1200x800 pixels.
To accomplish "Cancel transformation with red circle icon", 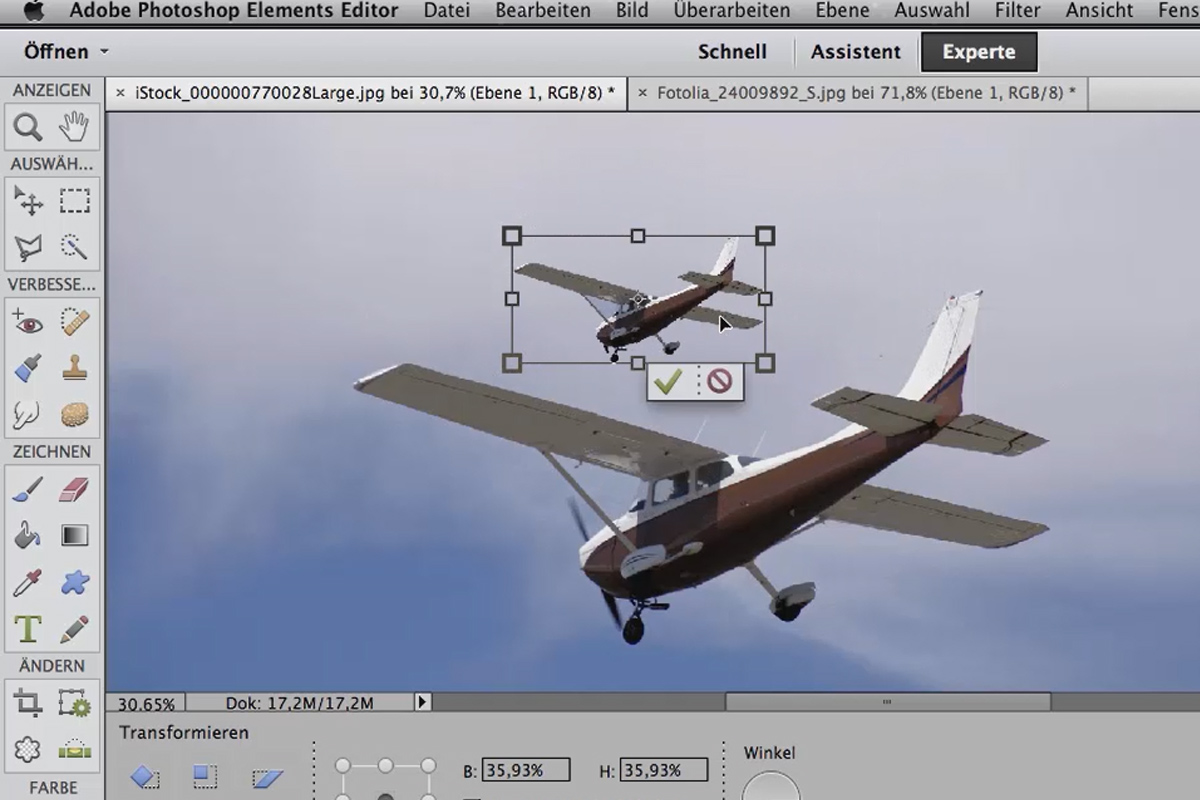I will (720, 381).
